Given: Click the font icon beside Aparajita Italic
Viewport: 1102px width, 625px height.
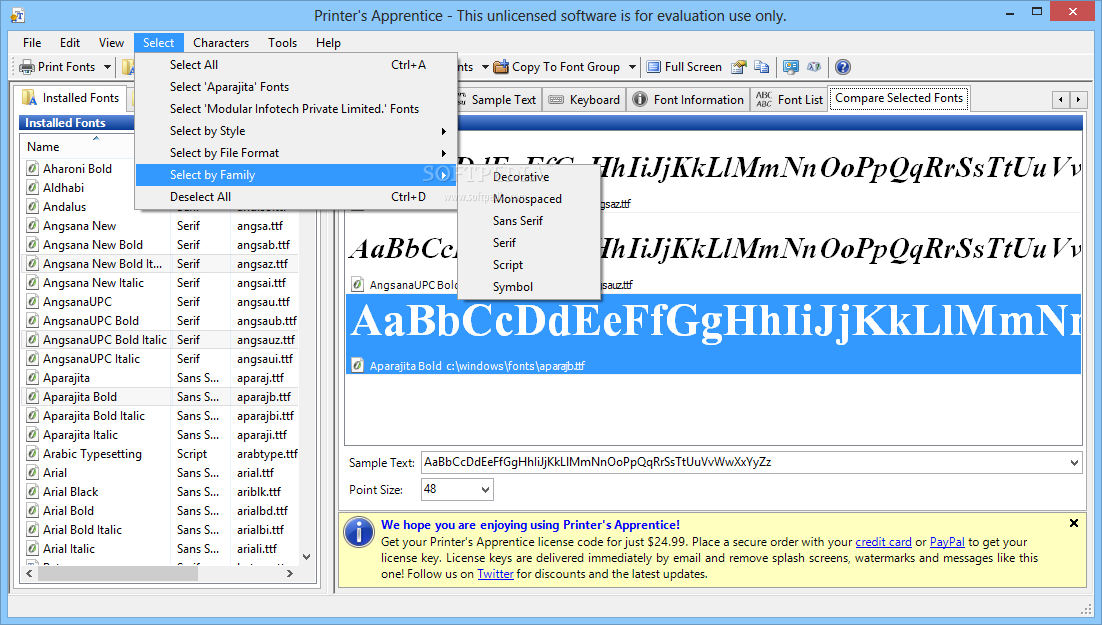Looking at the screenshot, I should [x=32, y=434].
